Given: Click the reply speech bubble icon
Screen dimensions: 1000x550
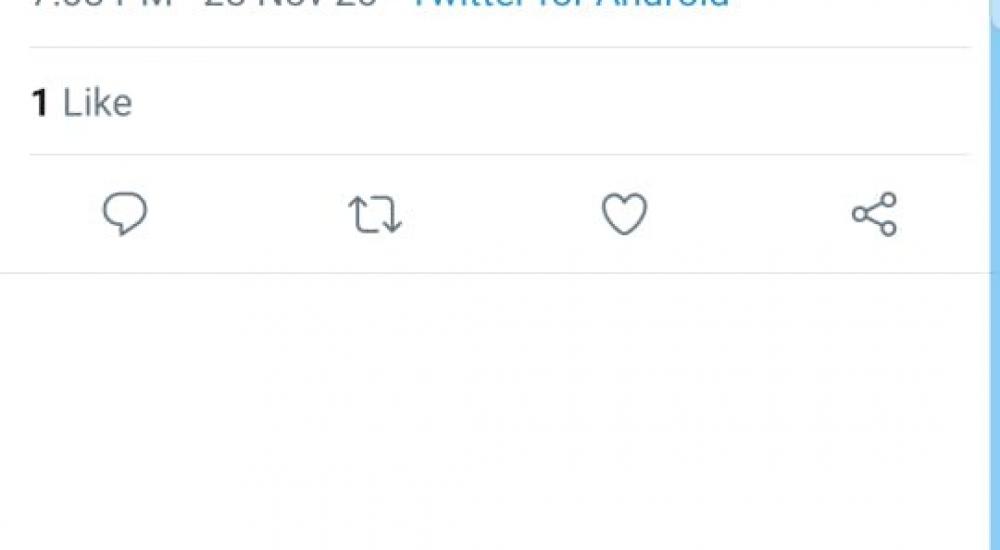Looking at the screenshot, I should tap(126, 214).
